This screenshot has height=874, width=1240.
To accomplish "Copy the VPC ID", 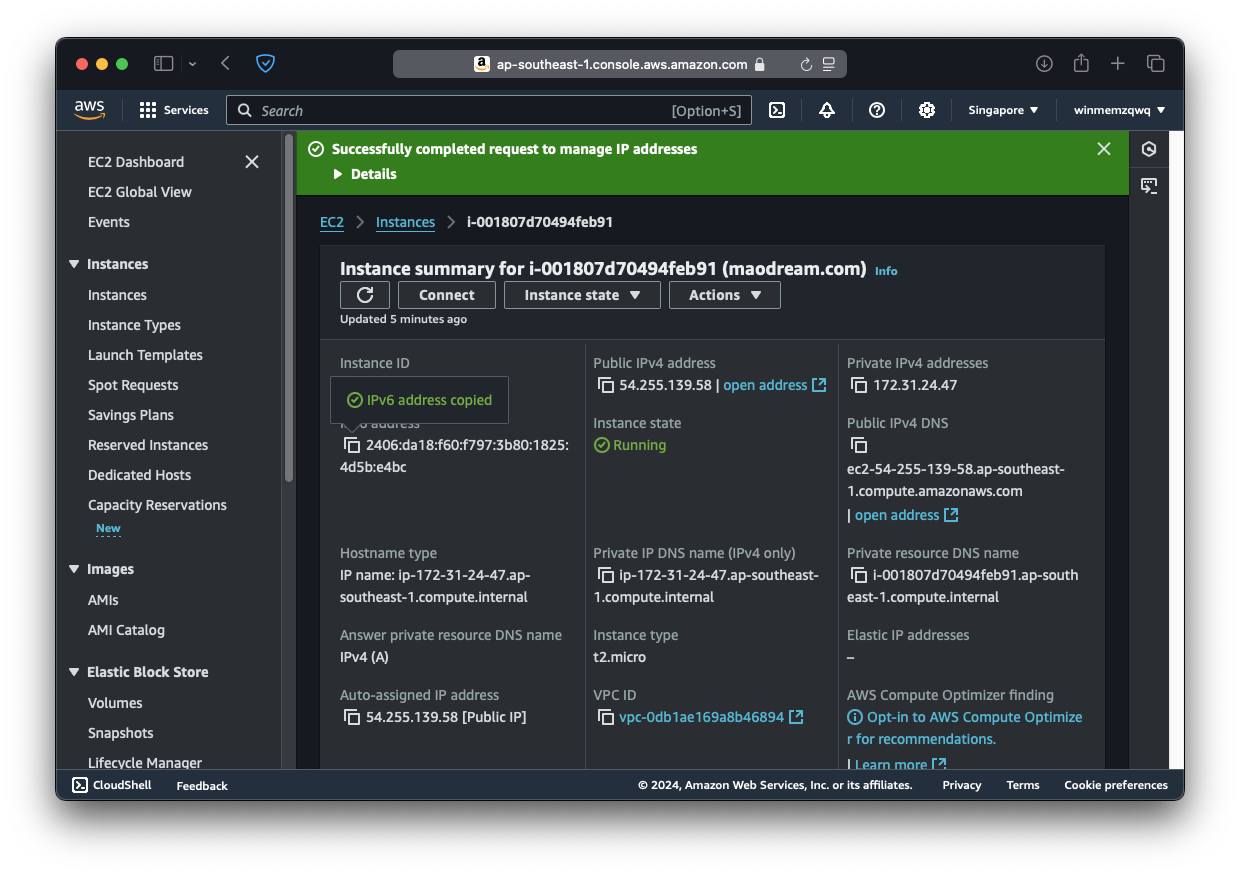I will 606,717.
